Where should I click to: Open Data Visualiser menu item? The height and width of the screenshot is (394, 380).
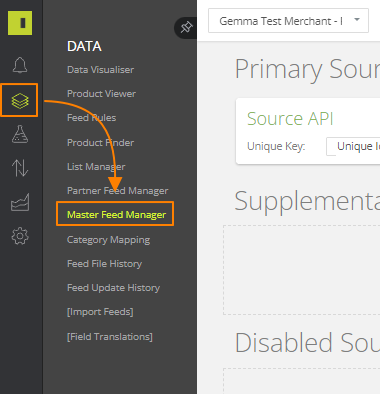point(100,70)
